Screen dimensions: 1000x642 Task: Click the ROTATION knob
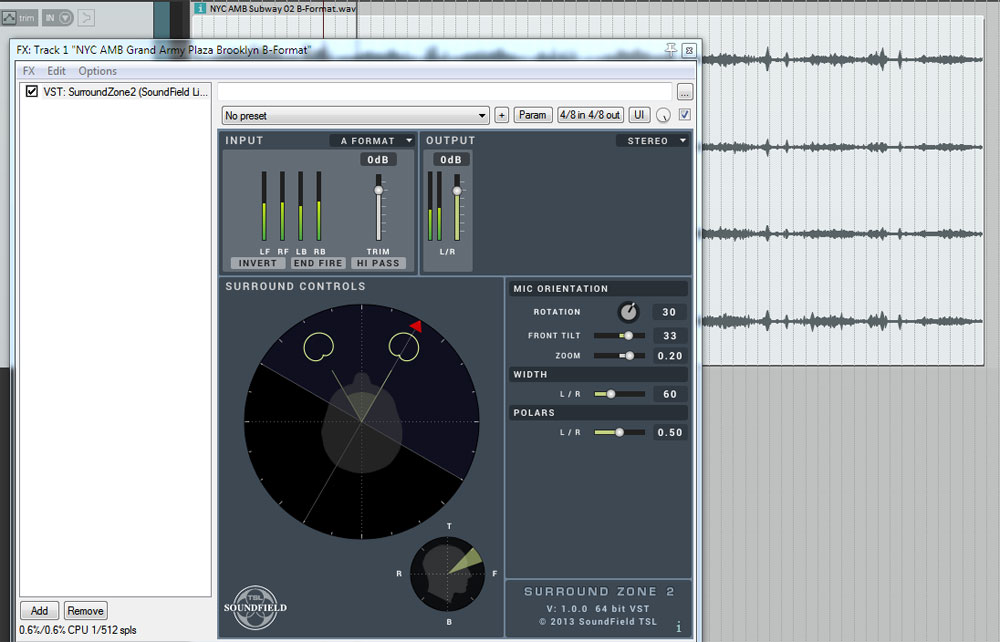point(628,312)
